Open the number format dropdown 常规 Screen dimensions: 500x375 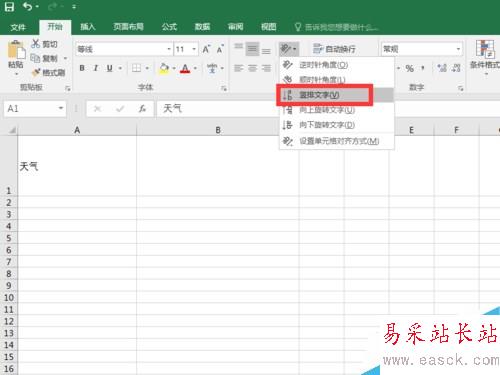click(458, 49)
